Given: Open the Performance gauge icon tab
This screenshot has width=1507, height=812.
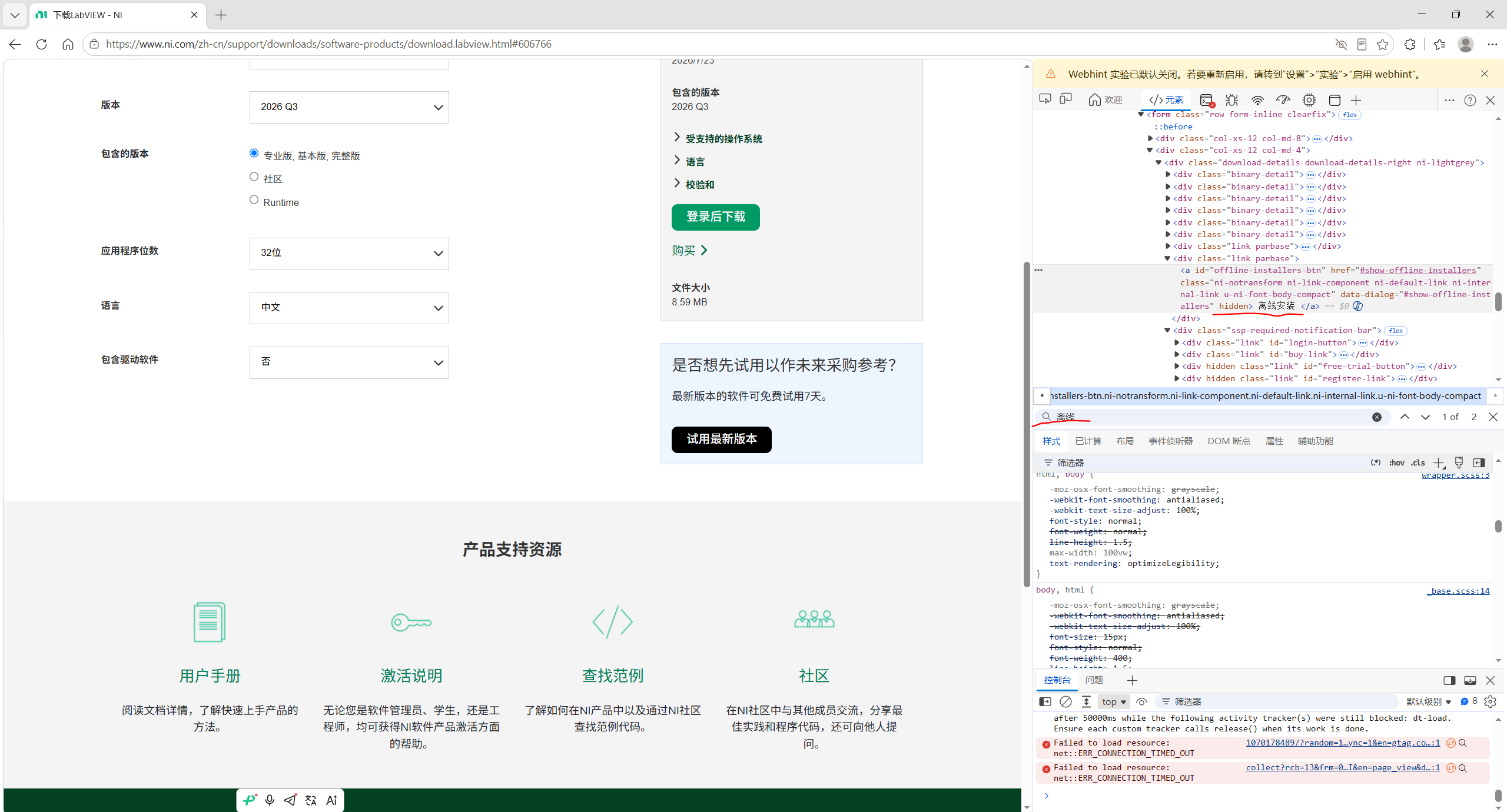Looking at the screenshot, I should (1283, 100).
